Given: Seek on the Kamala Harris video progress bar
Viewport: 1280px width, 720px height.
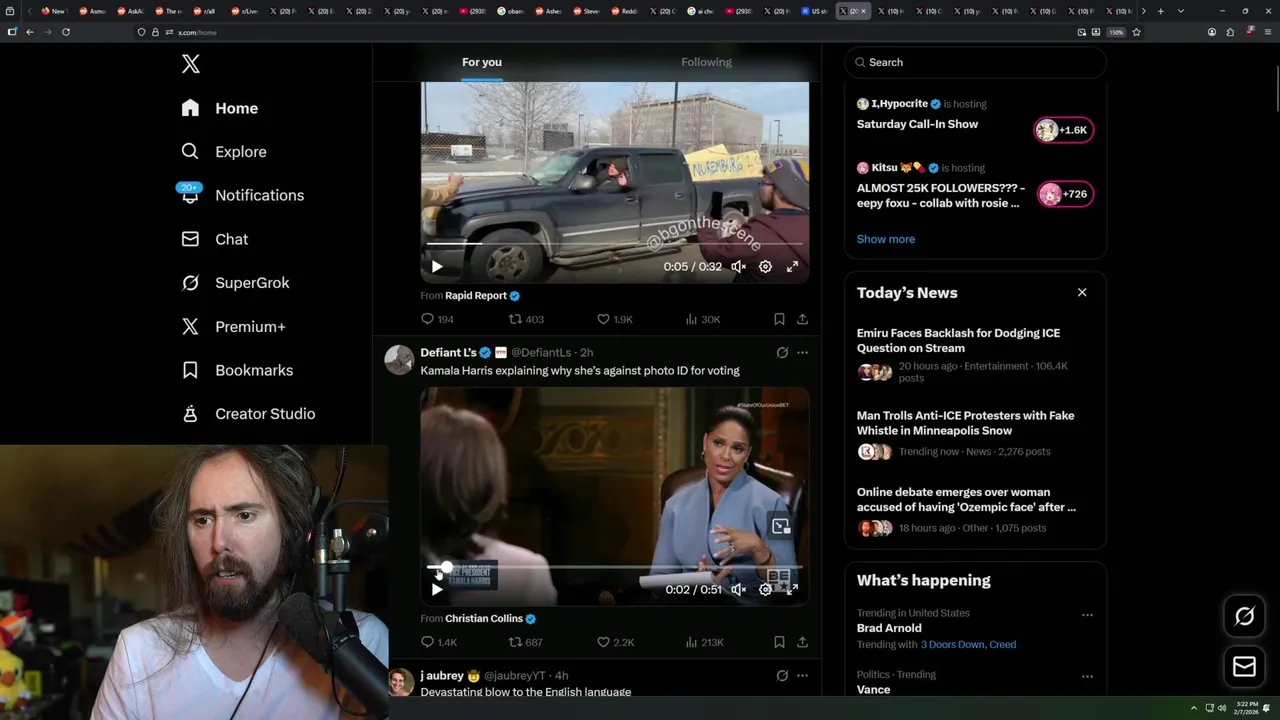Looking at the screenshot, I should (614, 567).
